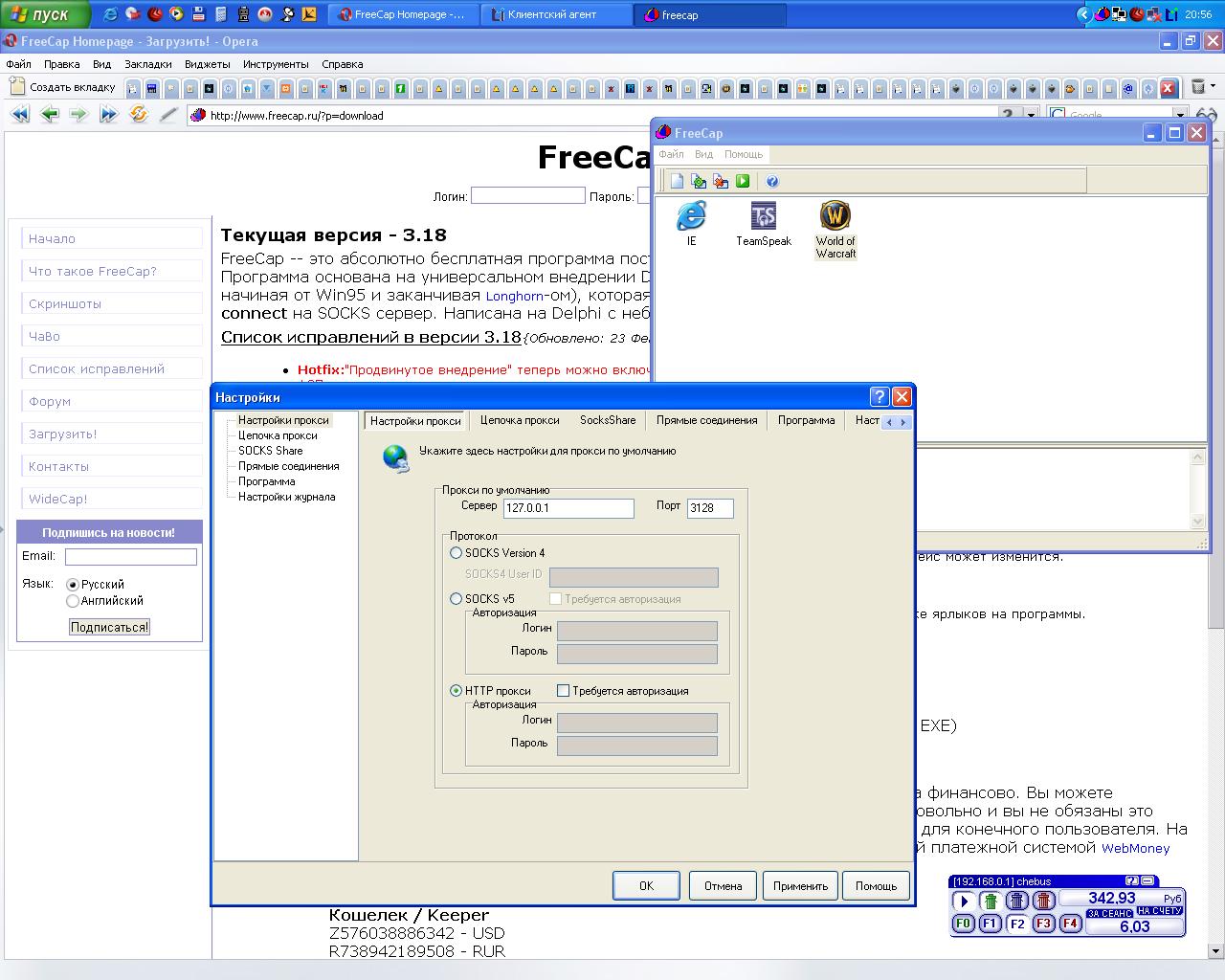Open the Инструменты menu in Opera
The image size is (1225, 980).
276,64
